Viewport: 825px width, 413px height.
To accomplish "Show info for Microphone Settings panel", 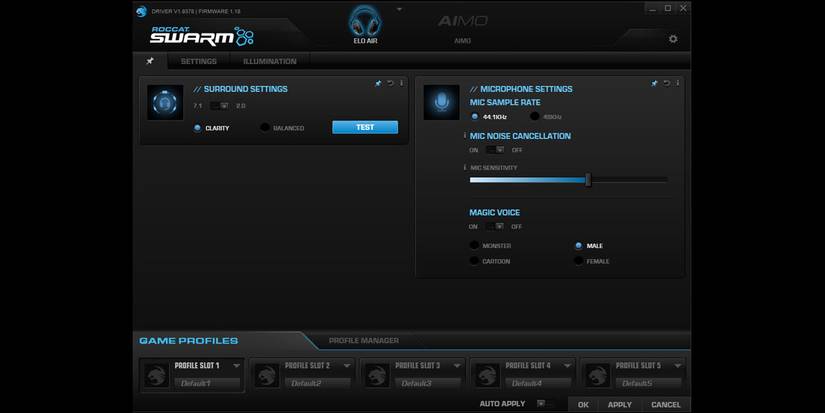I will tap(678, 83).
